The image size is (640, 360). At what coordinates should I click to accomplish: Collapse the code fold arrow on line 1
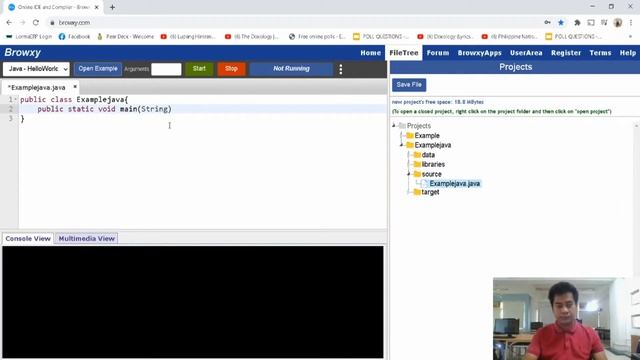[x=15, y=99]
